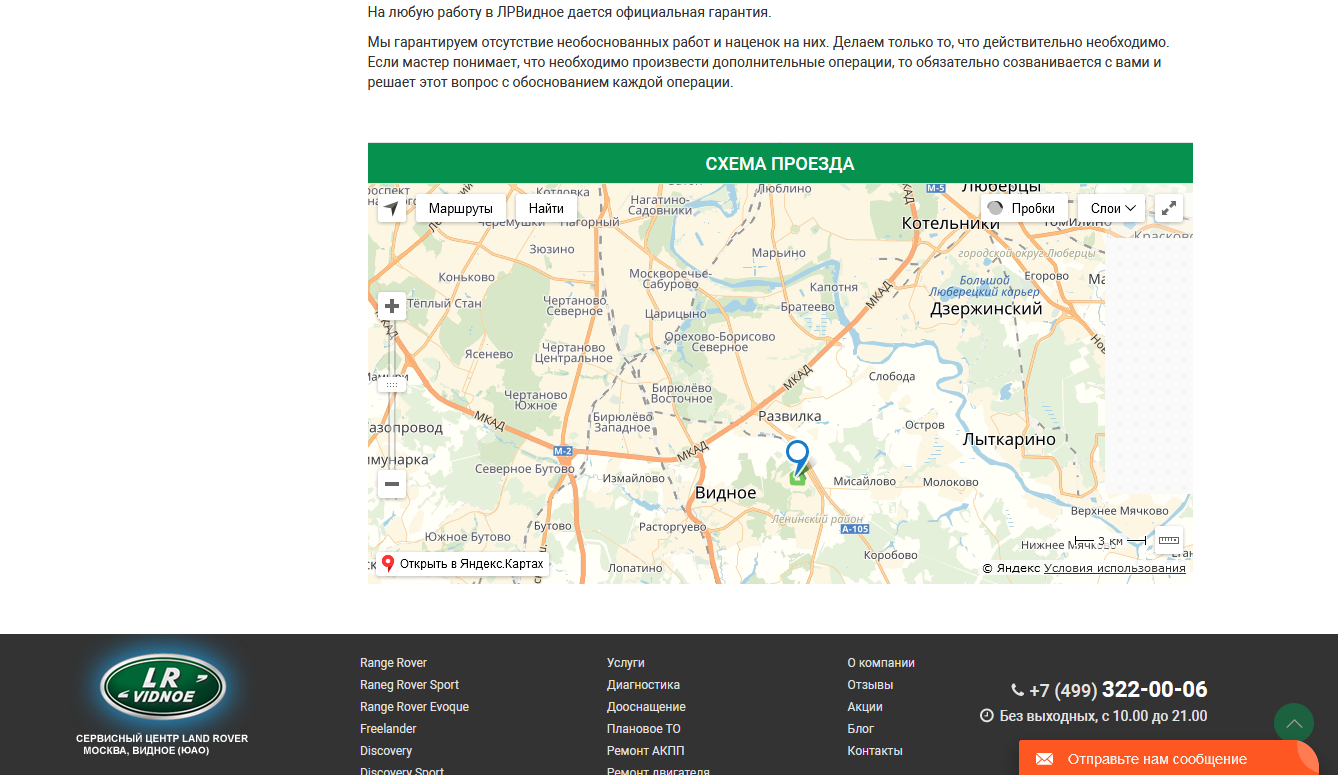Image resolution: width=1338 pixels, height=775 pixels.
Task: Open the Контакты footer link
Action: 875,751
